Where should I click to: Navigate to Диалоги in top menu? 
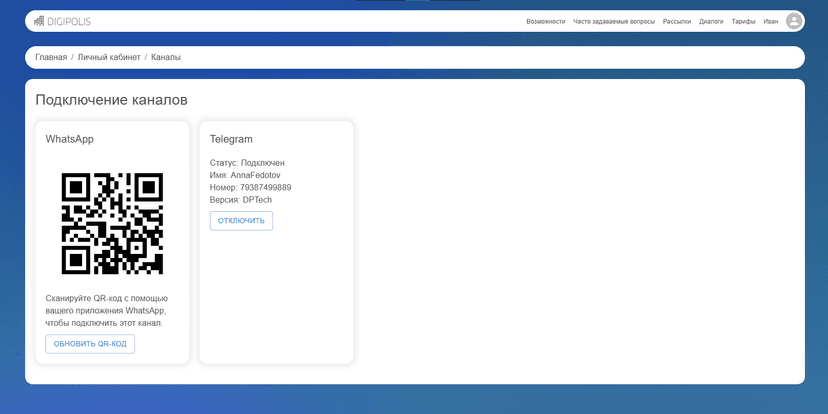711,21
